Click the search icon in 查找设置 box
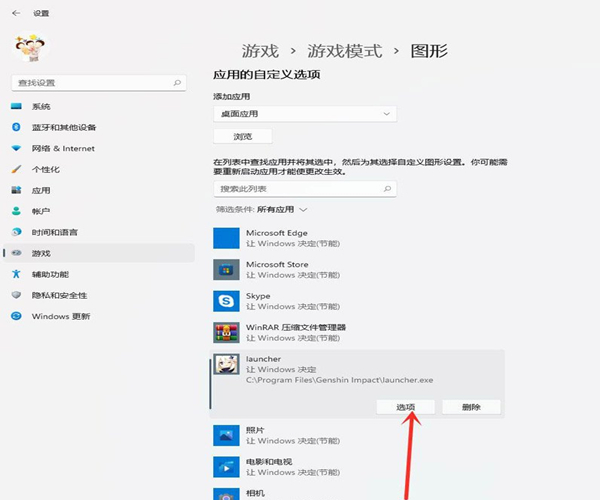This screenshot has width=600, height=500. click(x=177, y=83)
